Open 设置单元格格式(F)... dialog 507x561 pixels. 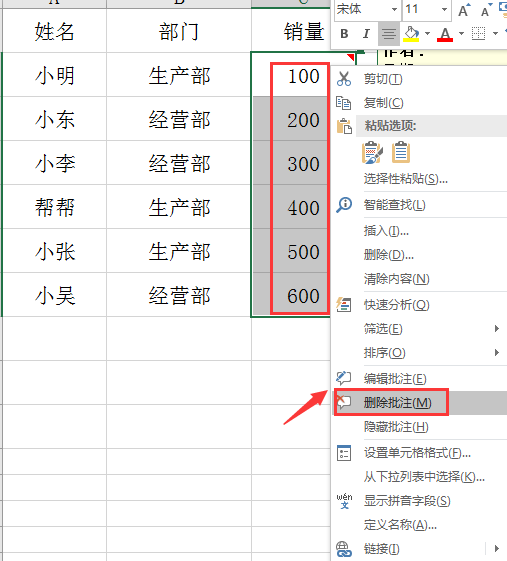click(x=417, y=453)
